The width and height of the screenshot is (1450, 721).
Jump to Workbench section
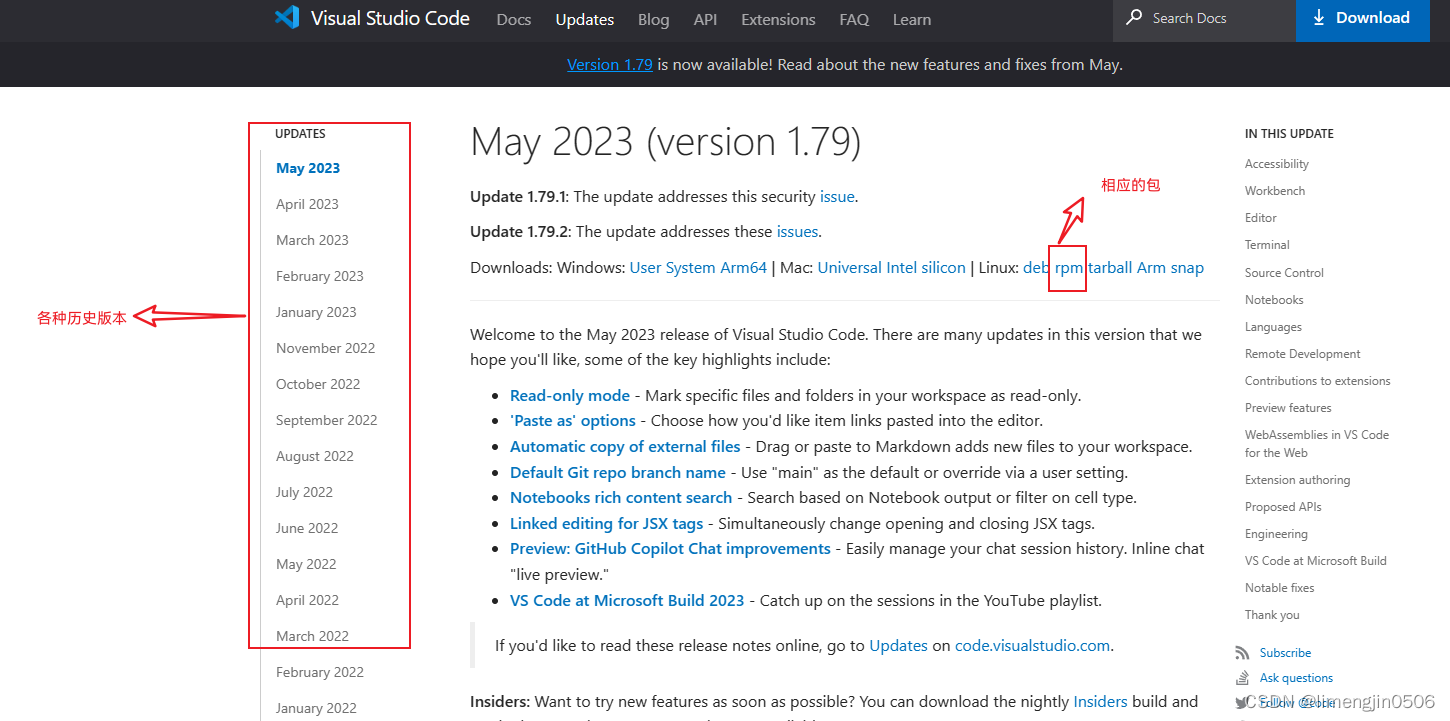pos(1275,191)
